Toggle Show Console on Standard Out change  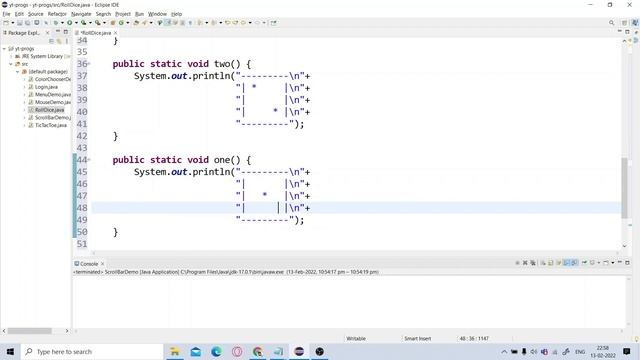[x=566, y=263]
